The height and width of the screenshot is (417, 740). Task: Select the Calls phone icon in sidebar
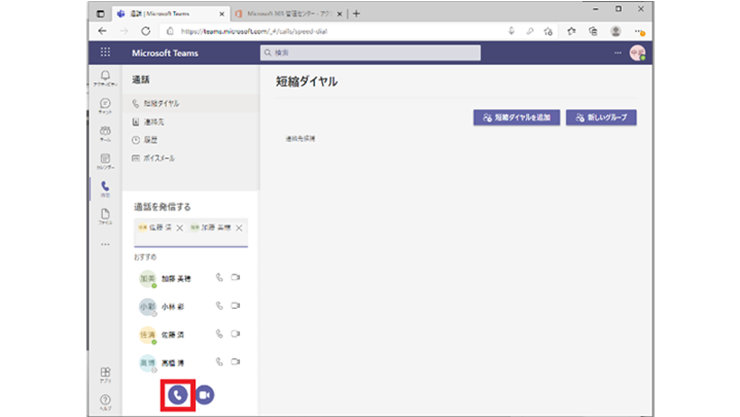pyautogui.click(x=105, y=189)
